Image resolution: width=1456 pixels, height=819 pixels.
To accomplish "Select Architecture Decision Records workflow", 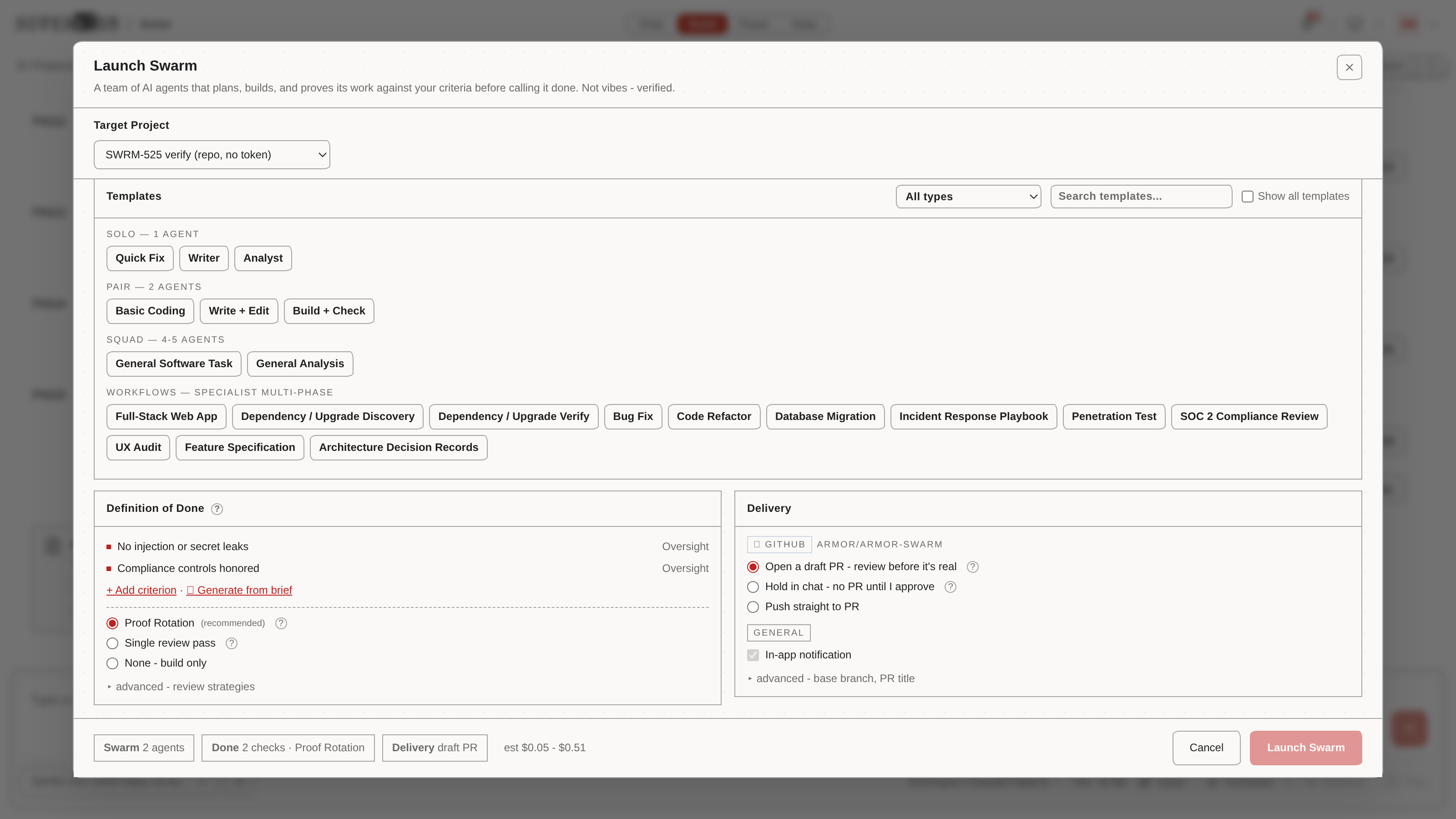I will pyautogui.click(x=399, y=448).
